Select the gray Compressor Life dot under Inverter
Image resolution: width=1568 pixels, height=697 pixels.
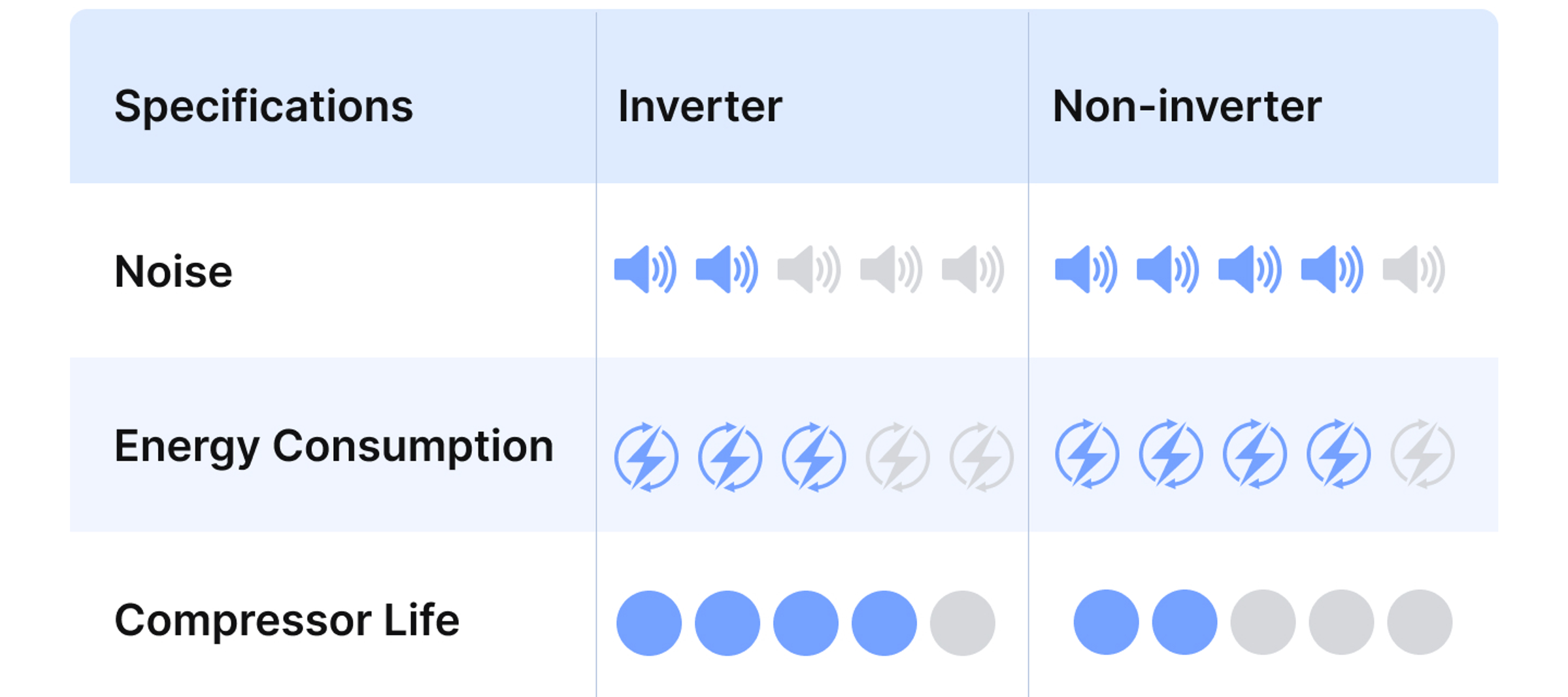click(x=963, y=623)
